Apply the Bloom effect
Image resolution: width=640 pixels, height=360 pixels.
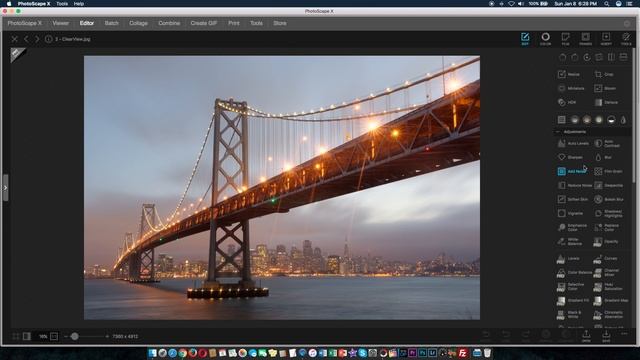[606, 88]
